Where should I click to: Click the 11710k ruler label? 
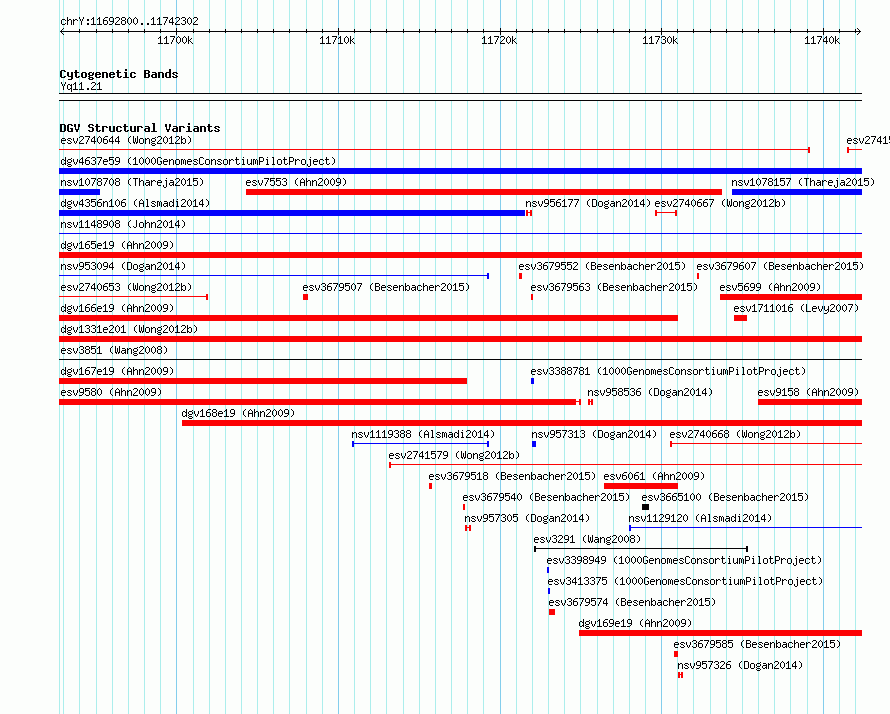tap(337, 40)
